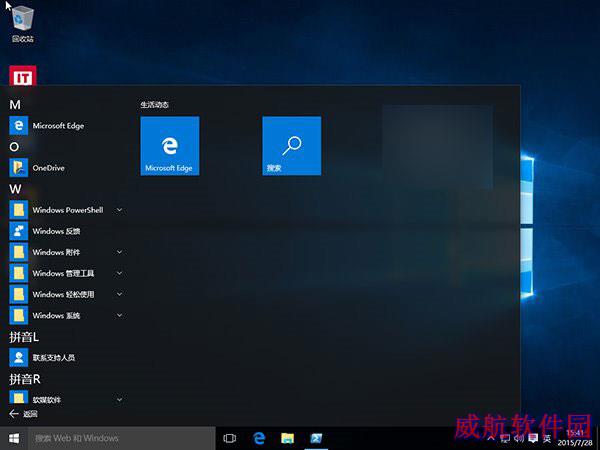Click the Windows Start button
The height and width of the screenshot is (450, 600).
point(14,438)
